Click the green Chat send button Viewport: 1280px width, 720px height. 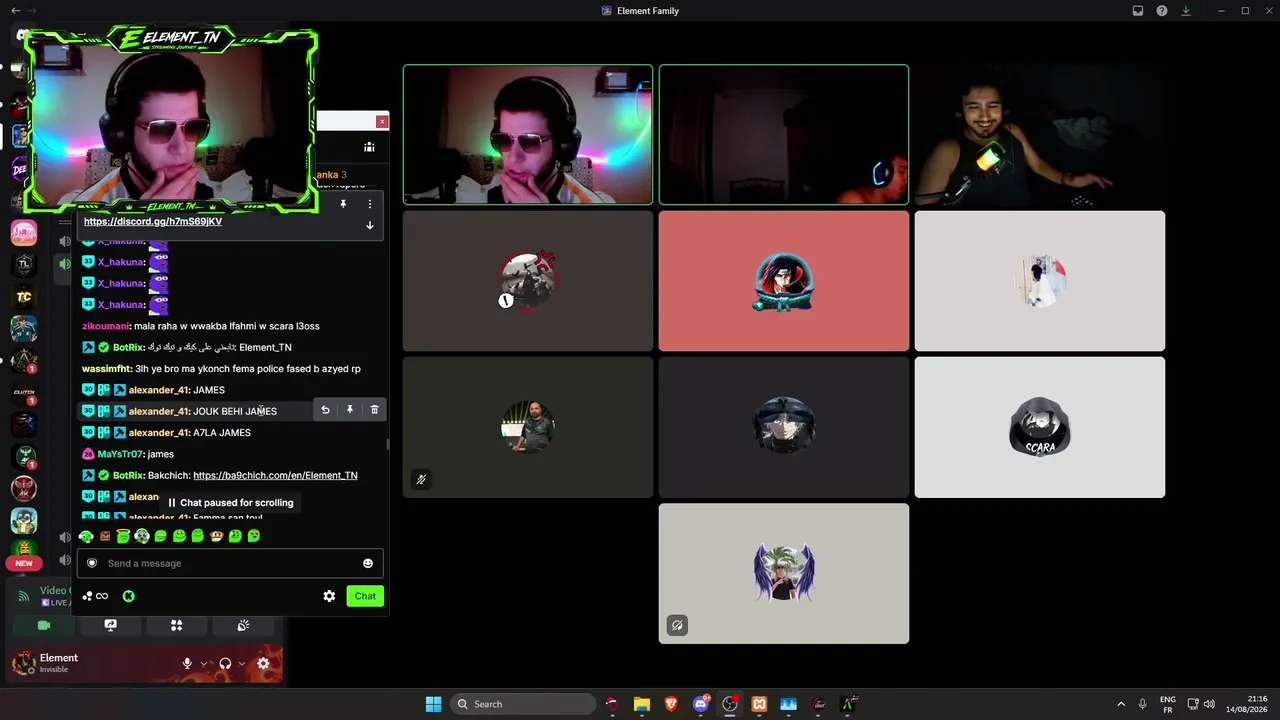coord(365,596)
